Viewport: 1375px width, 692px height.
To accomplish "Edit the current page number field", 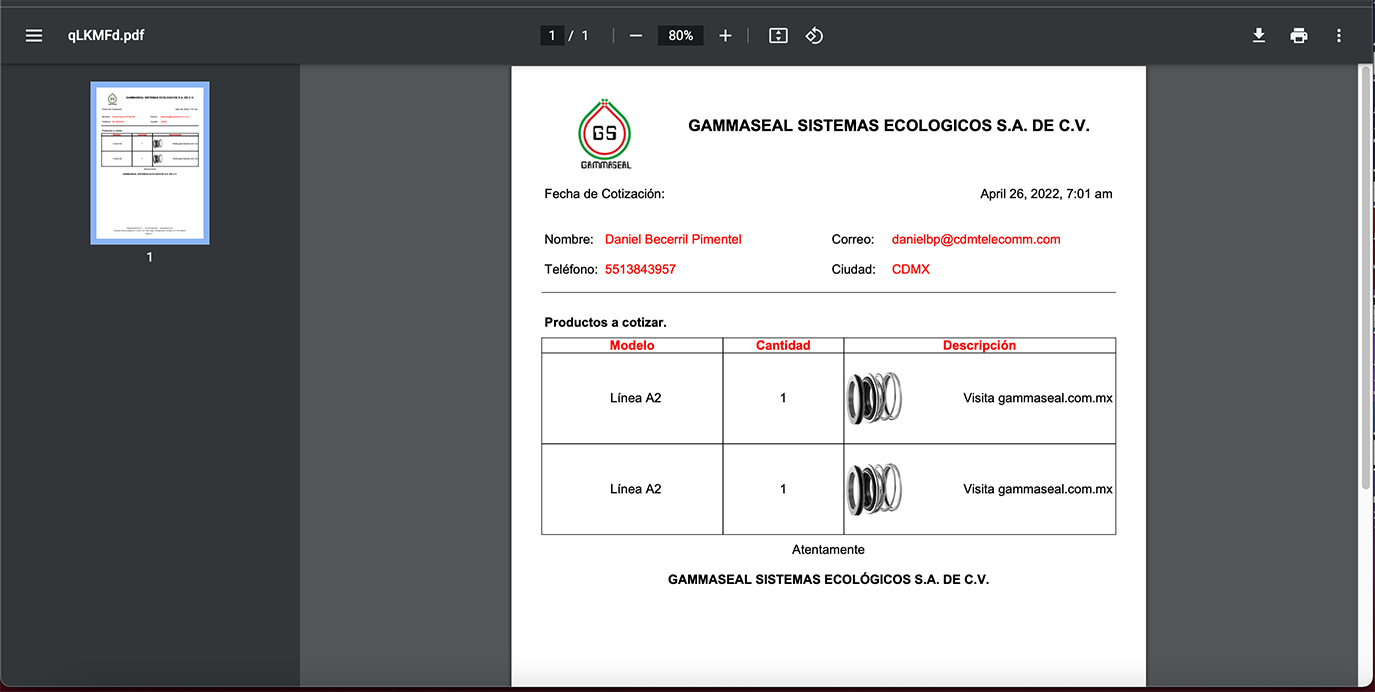I will click(552, 36).
